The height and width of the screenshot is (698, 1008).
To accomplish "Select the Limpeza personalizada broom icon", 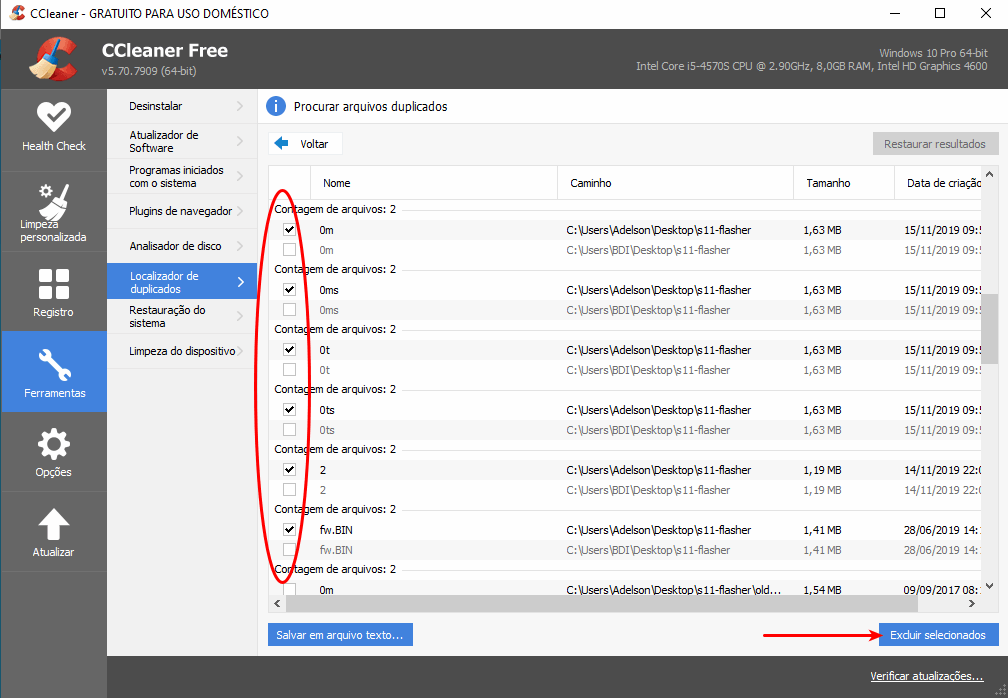I will tap(54, 201).
